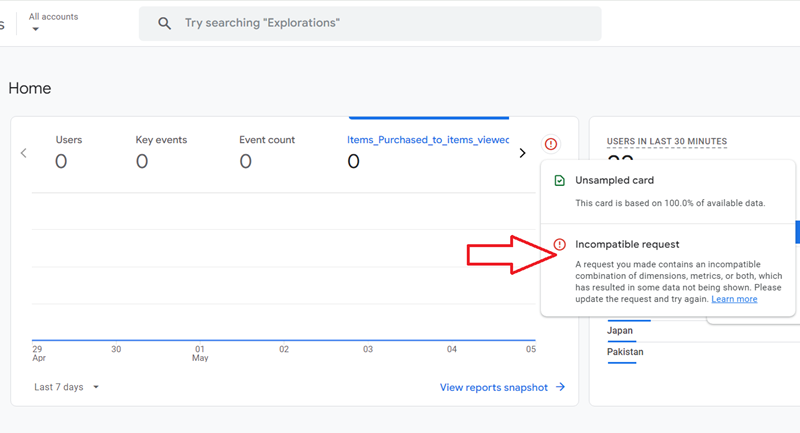The height and width of the screenshot is (433, 800).
Task: Expand the All accounts dropdown
Action: tap(37, 29)
